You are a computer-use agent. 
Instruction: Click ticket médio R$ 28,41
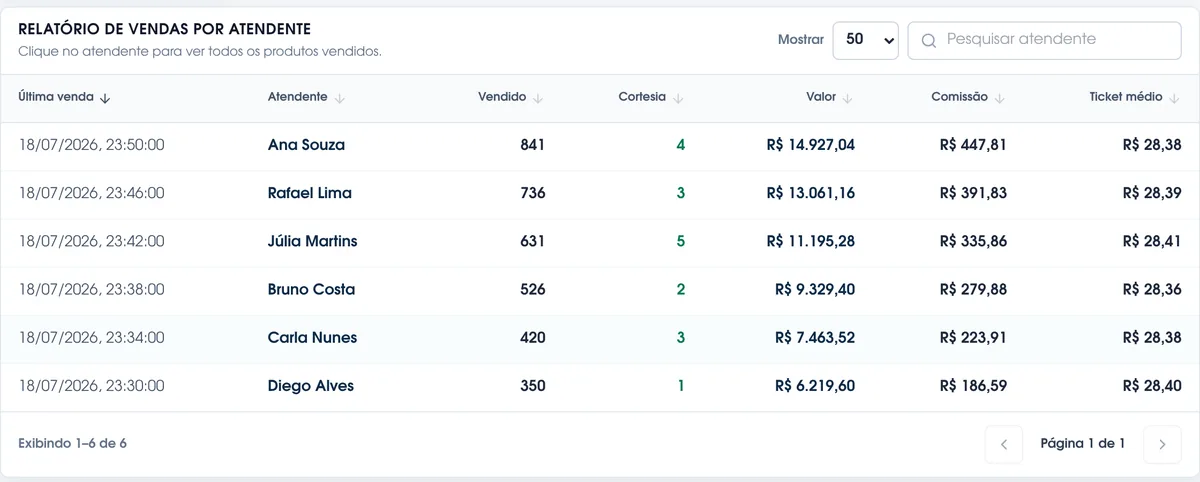[1152, 241]
